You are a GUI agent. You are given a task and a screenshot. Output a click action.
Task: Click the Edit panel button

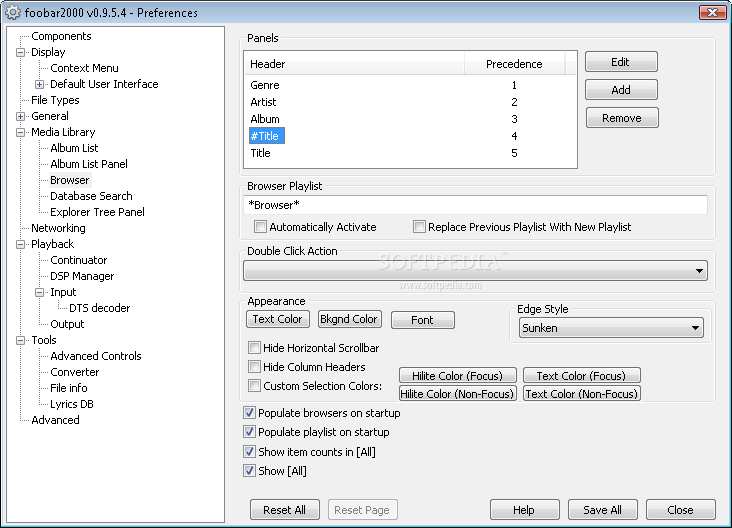pyautogui.click(x=621, y=62)
